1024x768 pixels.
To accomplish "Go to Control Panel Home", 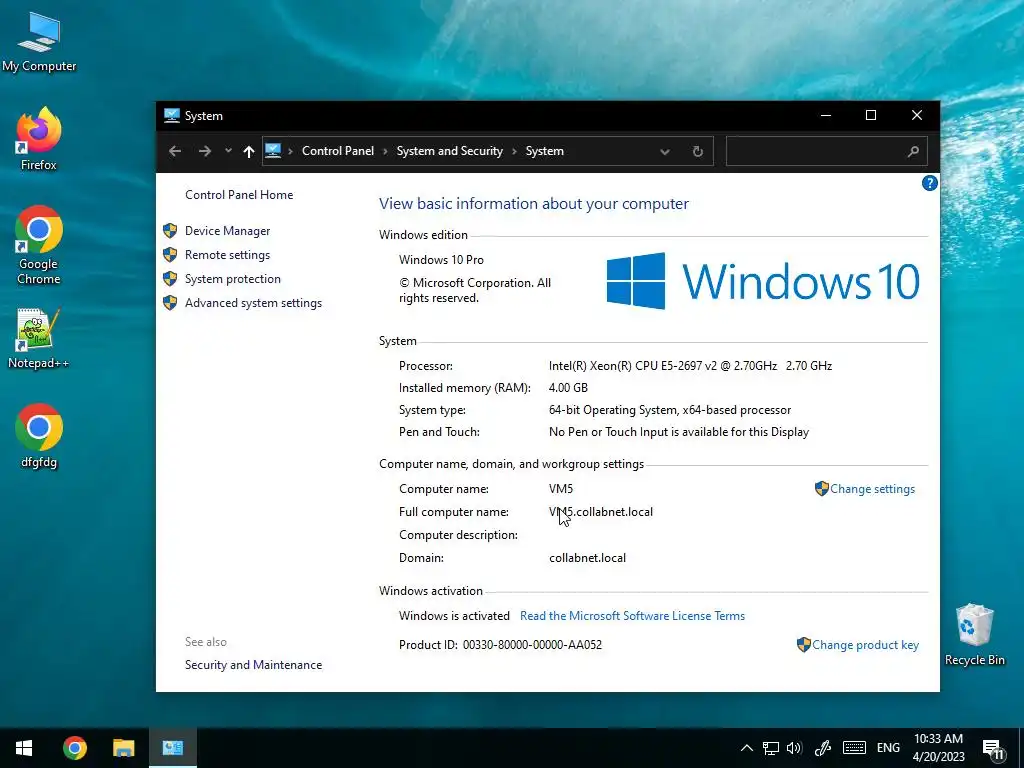I will point(239,195).
